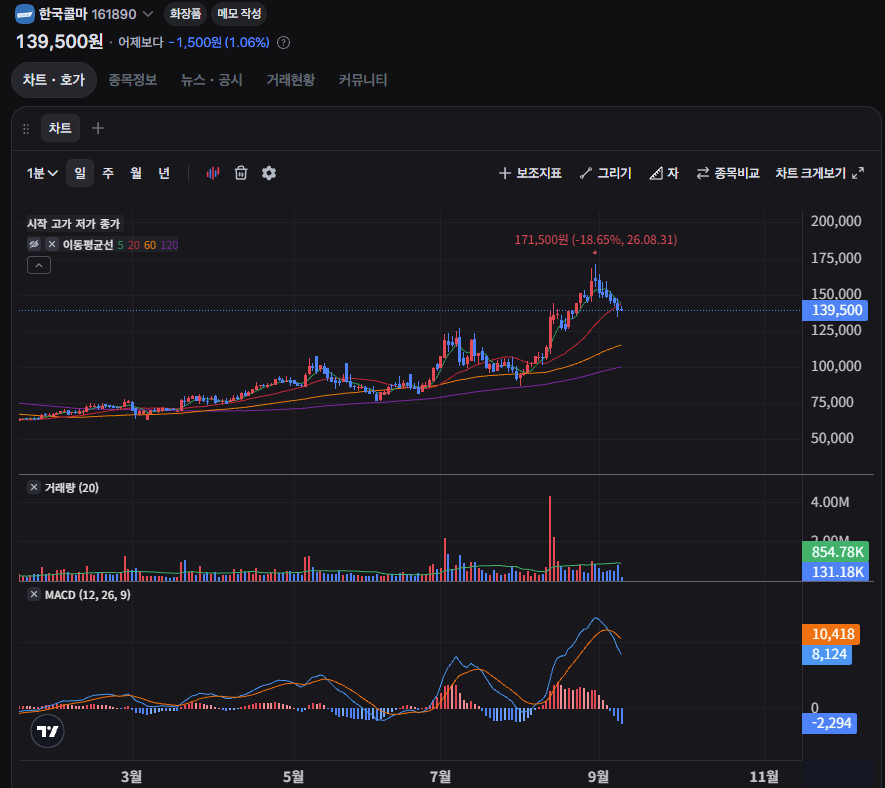Switch to 종목정보 tab
Screen dimensions: 885x788
133,80
